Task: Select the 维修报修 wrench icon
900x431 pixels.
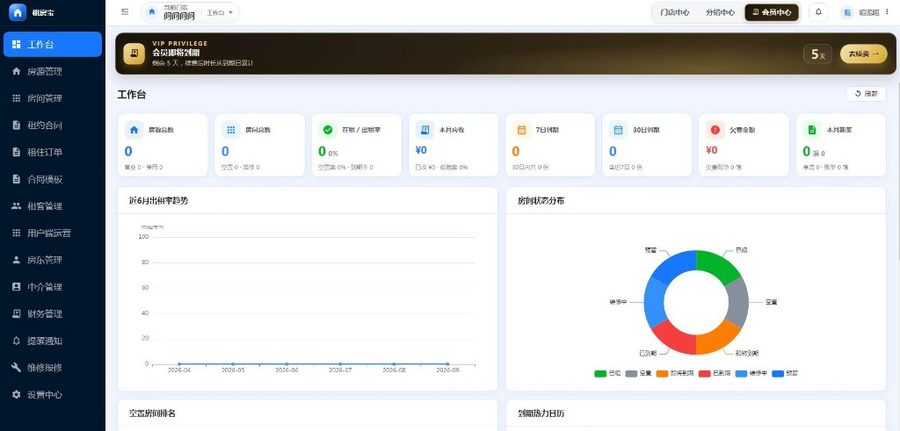Action: [16, 368]
